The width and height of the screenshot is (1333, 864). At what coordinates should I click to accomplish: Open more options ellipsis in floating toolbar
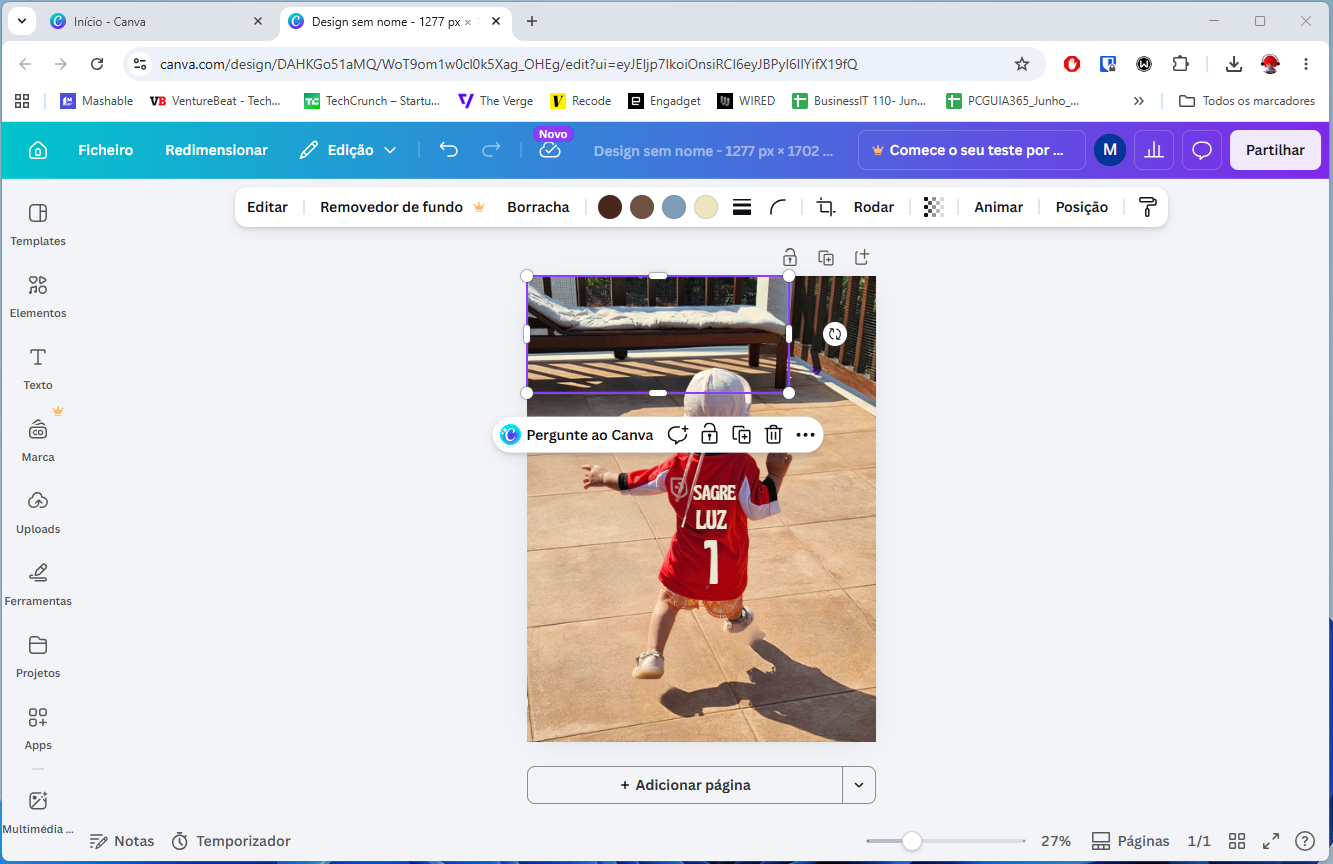coord(805,434)
